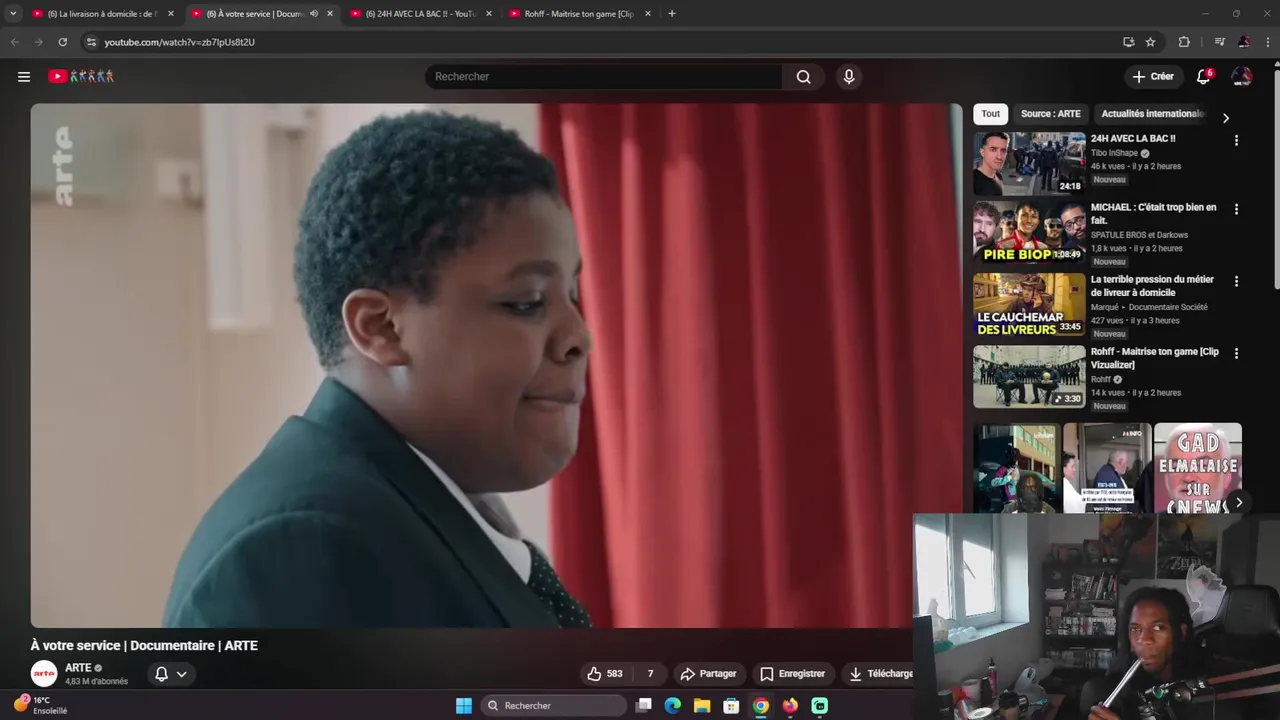Show the next Shorts with the arrow

1238,503
